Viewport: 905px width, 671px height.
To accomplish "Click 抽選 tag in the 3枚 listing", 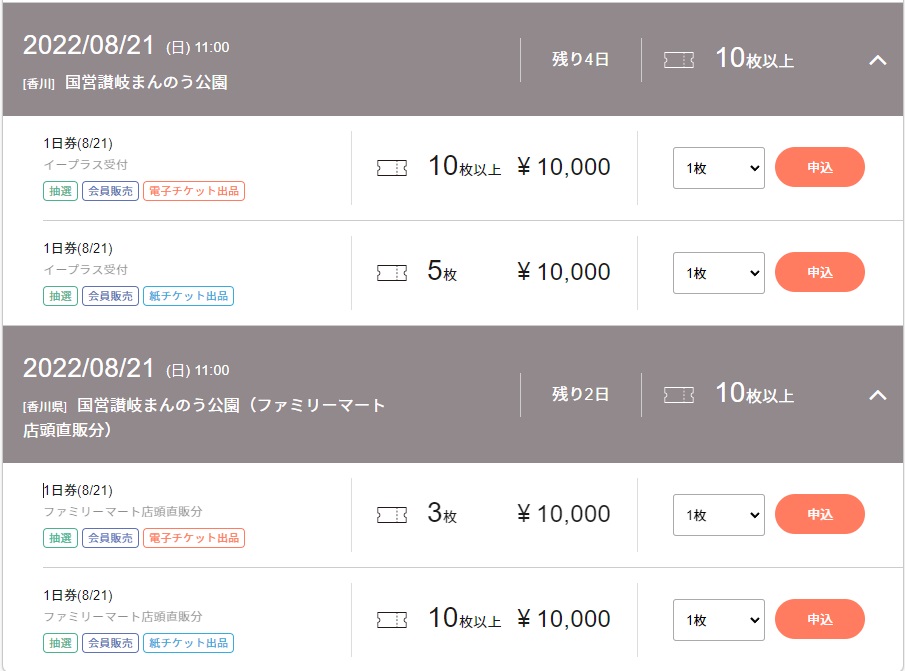I will click(x=61, y=538).
